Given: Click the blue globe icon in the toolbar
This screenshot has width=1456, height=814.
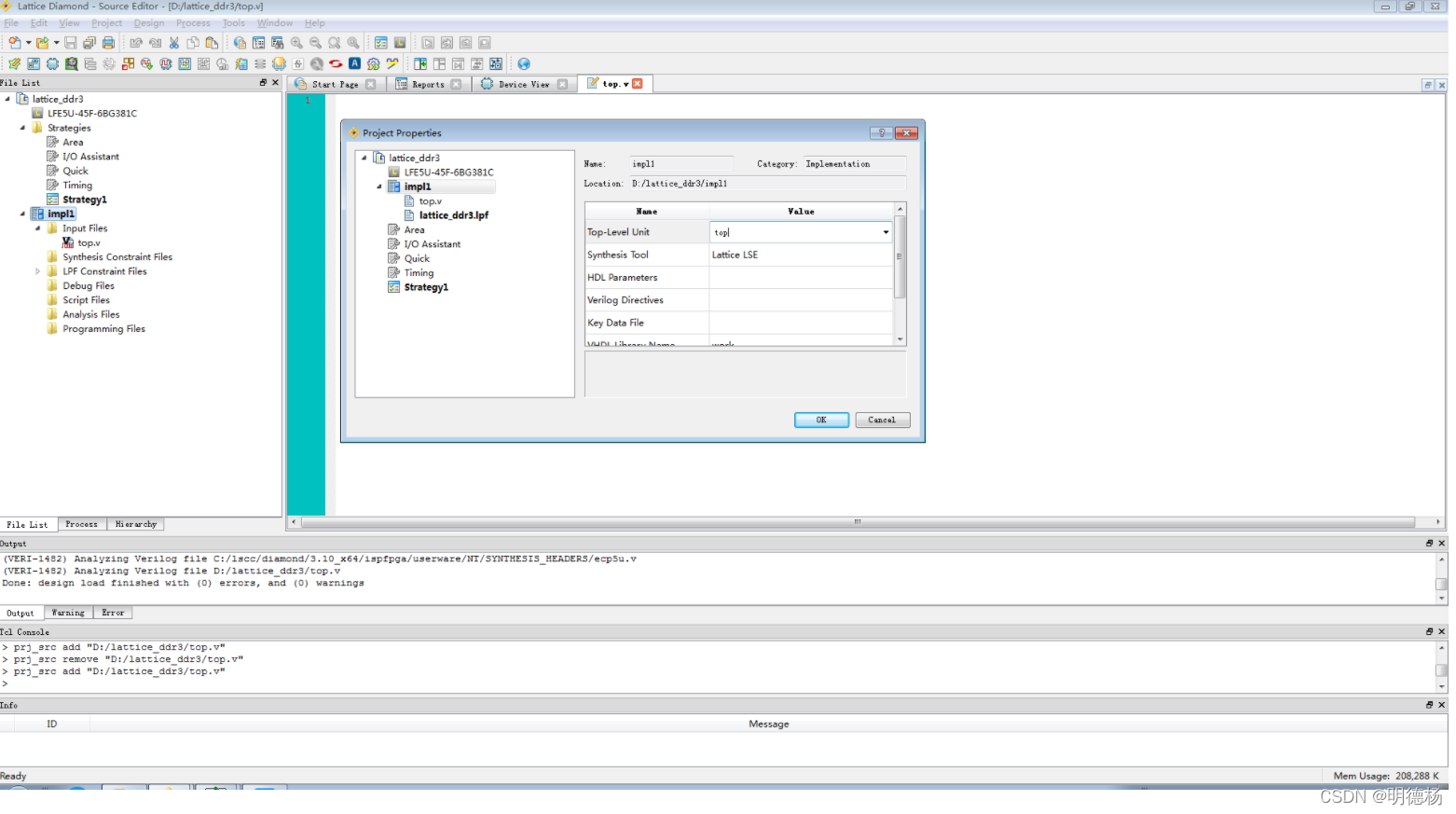Looking at the screenshot, I should [x=524, y=64].
